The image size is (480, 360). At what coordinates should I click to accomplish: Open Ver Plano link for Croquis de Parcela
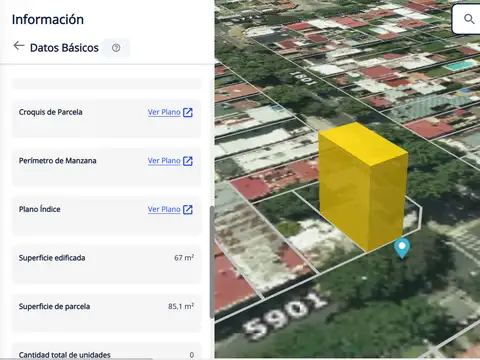pyautogui.click(x=164, y=112)
